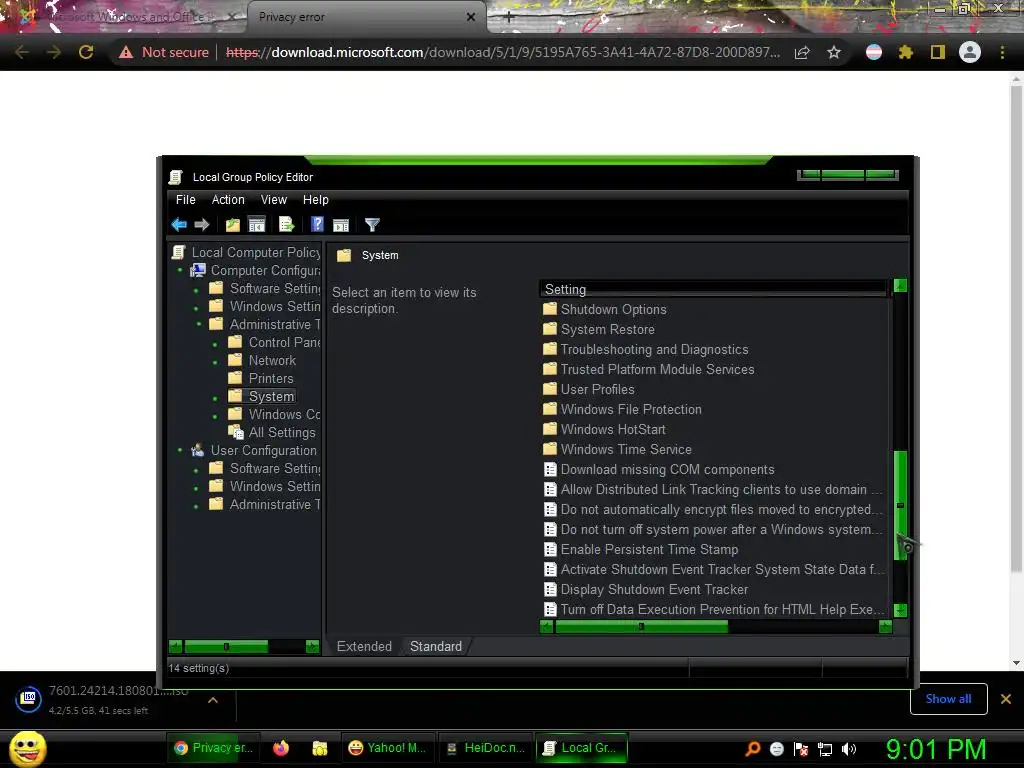Screen dimensions: 1024x768
Task: Expand the Control Panel tree node
Action: [x=215, y=344]
